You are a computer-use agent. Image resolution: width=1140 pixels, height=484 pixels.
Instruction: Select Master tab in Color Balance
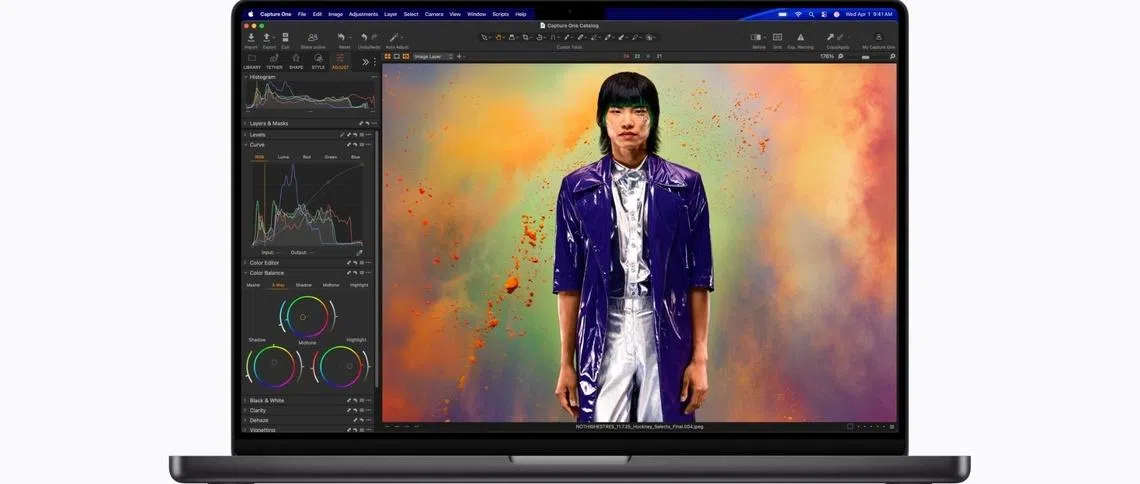click(x=253, y=285)
